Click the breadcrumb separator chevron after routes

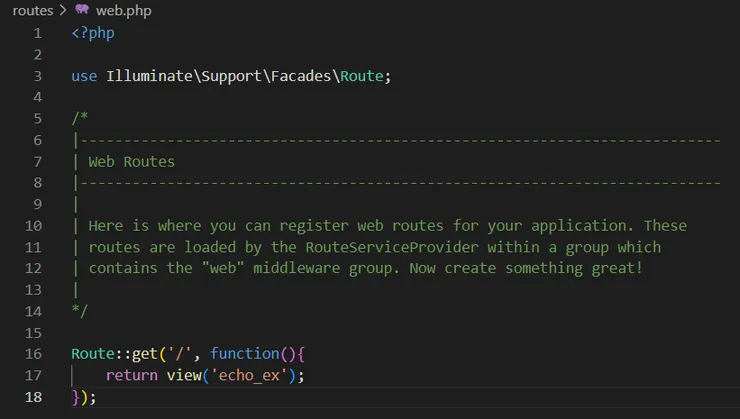tap(63, 10)
